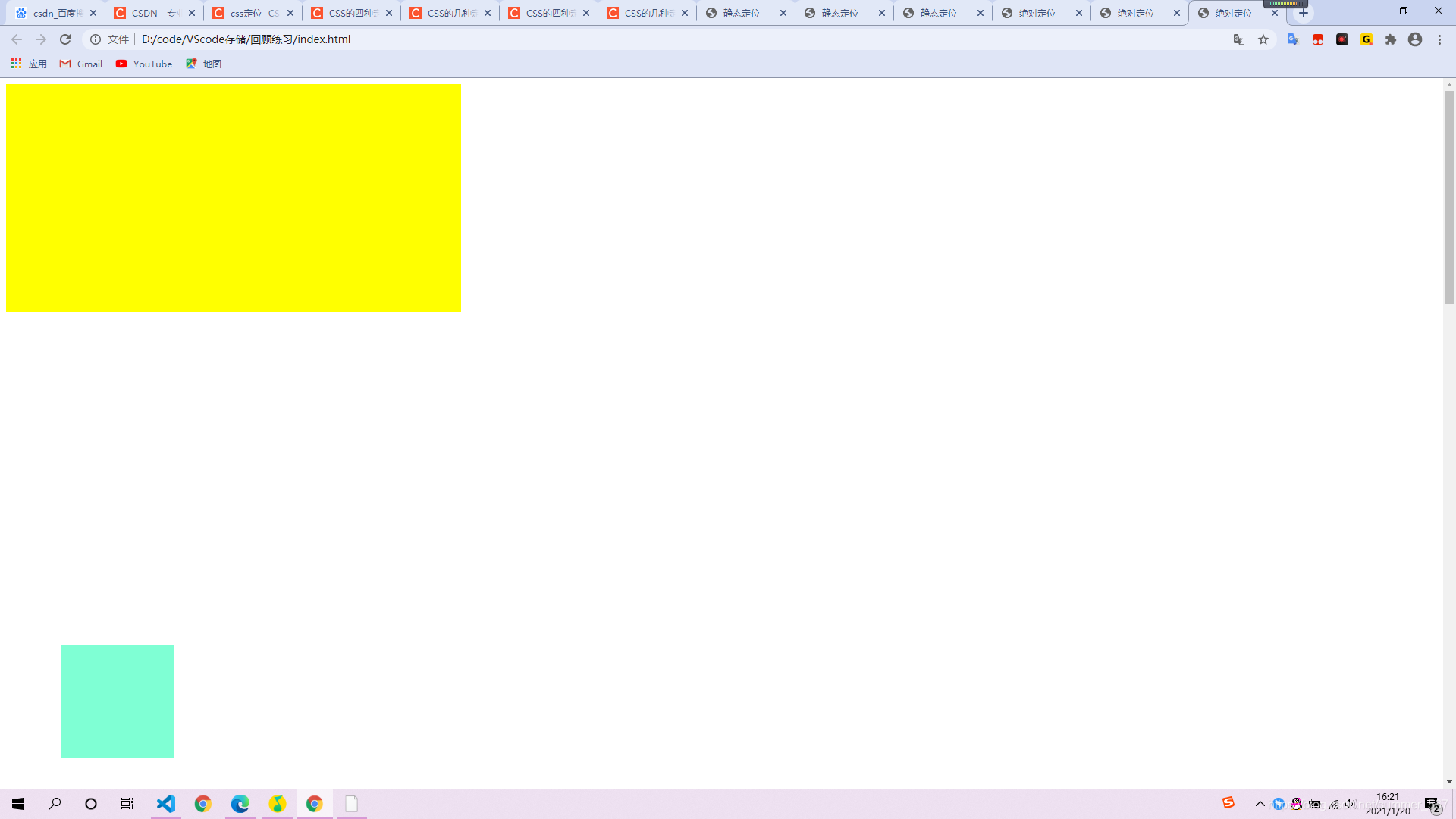Show hidden system tray icons
The height and width of the screenshot is (819, 1456).
pos(1260,804)
